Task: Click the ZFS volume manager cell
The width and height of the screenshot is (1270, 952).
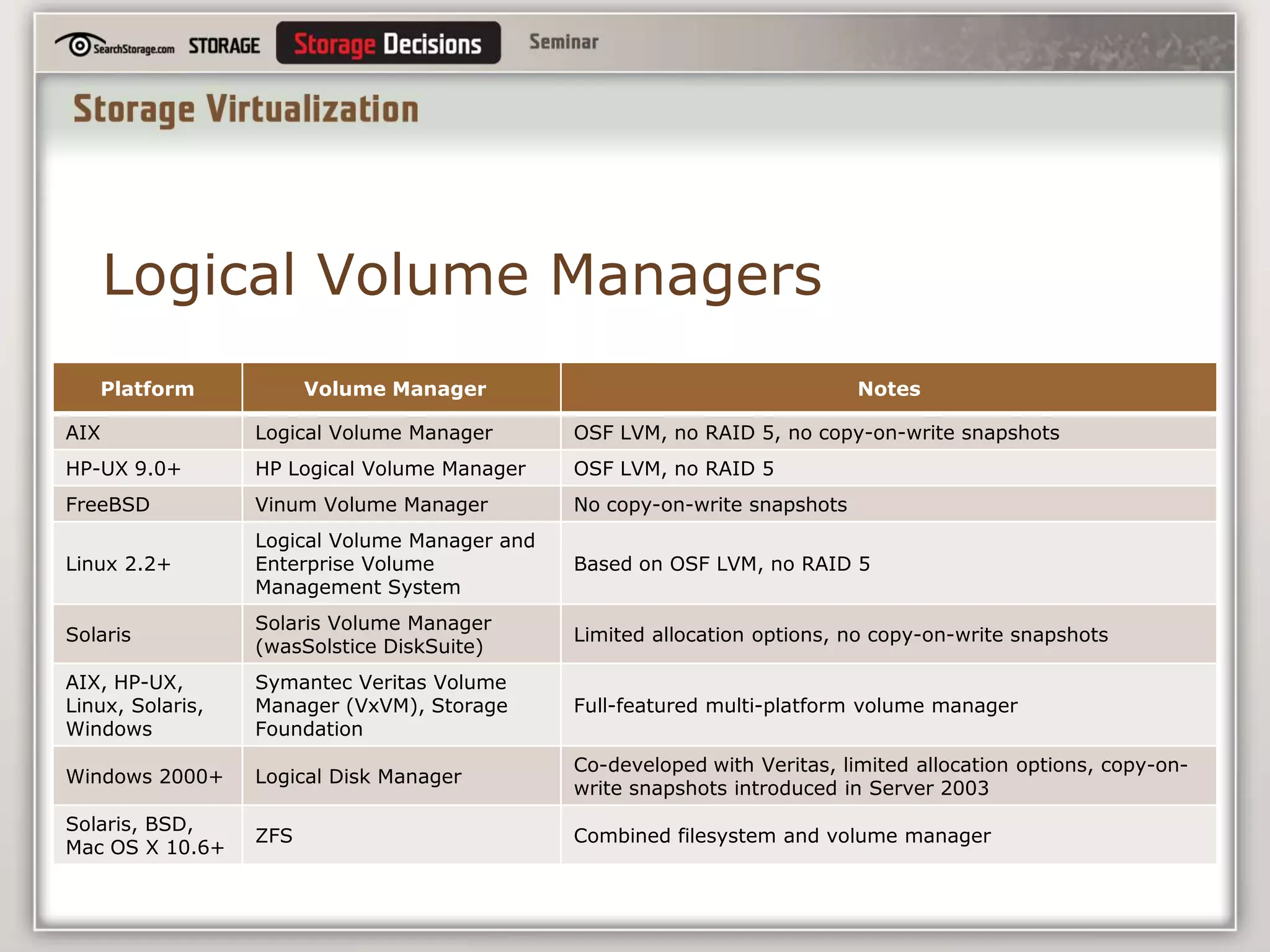Action: pyautogui.click(x=274, y=835)
